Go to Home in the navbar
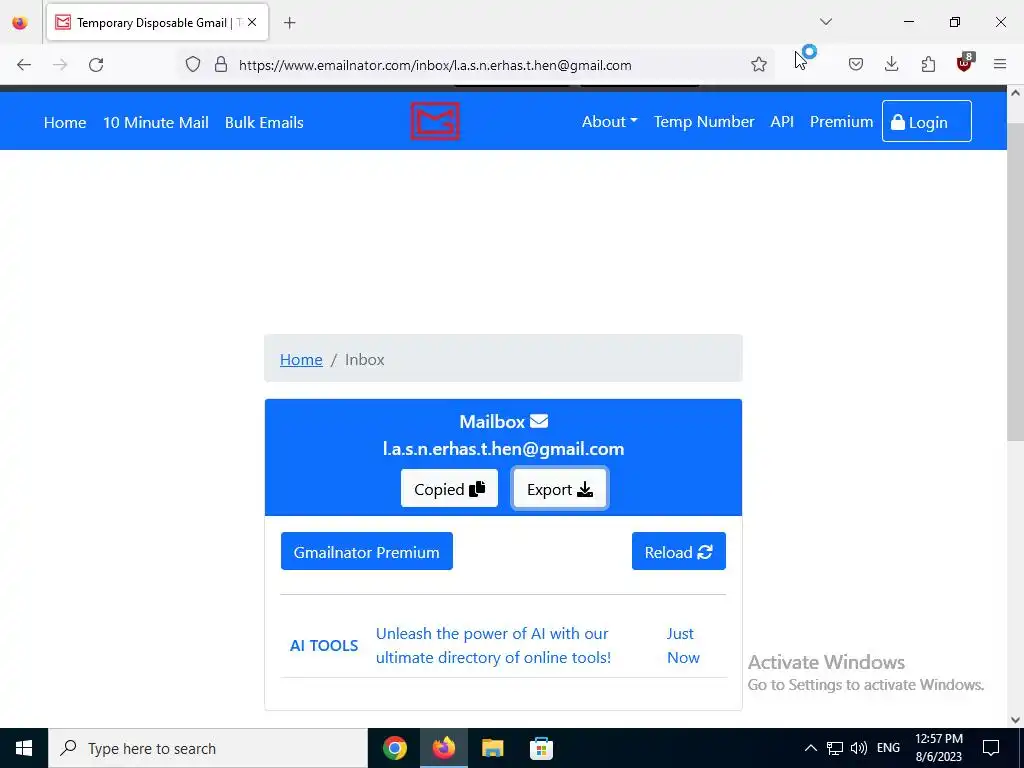This screenshot has height=768, width=1024. pyautogui.click(x=65, y=122)
